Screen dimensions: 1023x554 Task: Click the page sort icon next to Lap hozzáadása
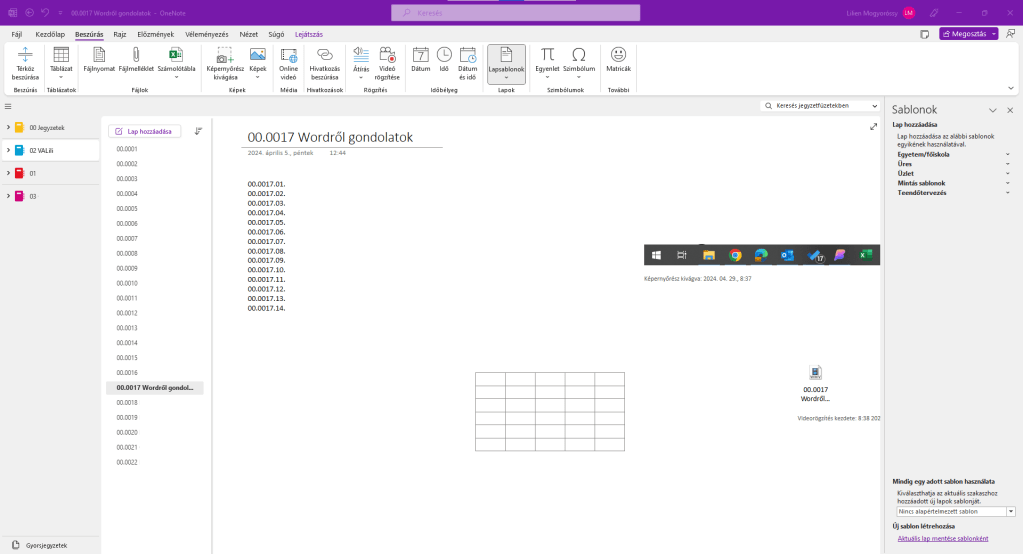[198, 131]
